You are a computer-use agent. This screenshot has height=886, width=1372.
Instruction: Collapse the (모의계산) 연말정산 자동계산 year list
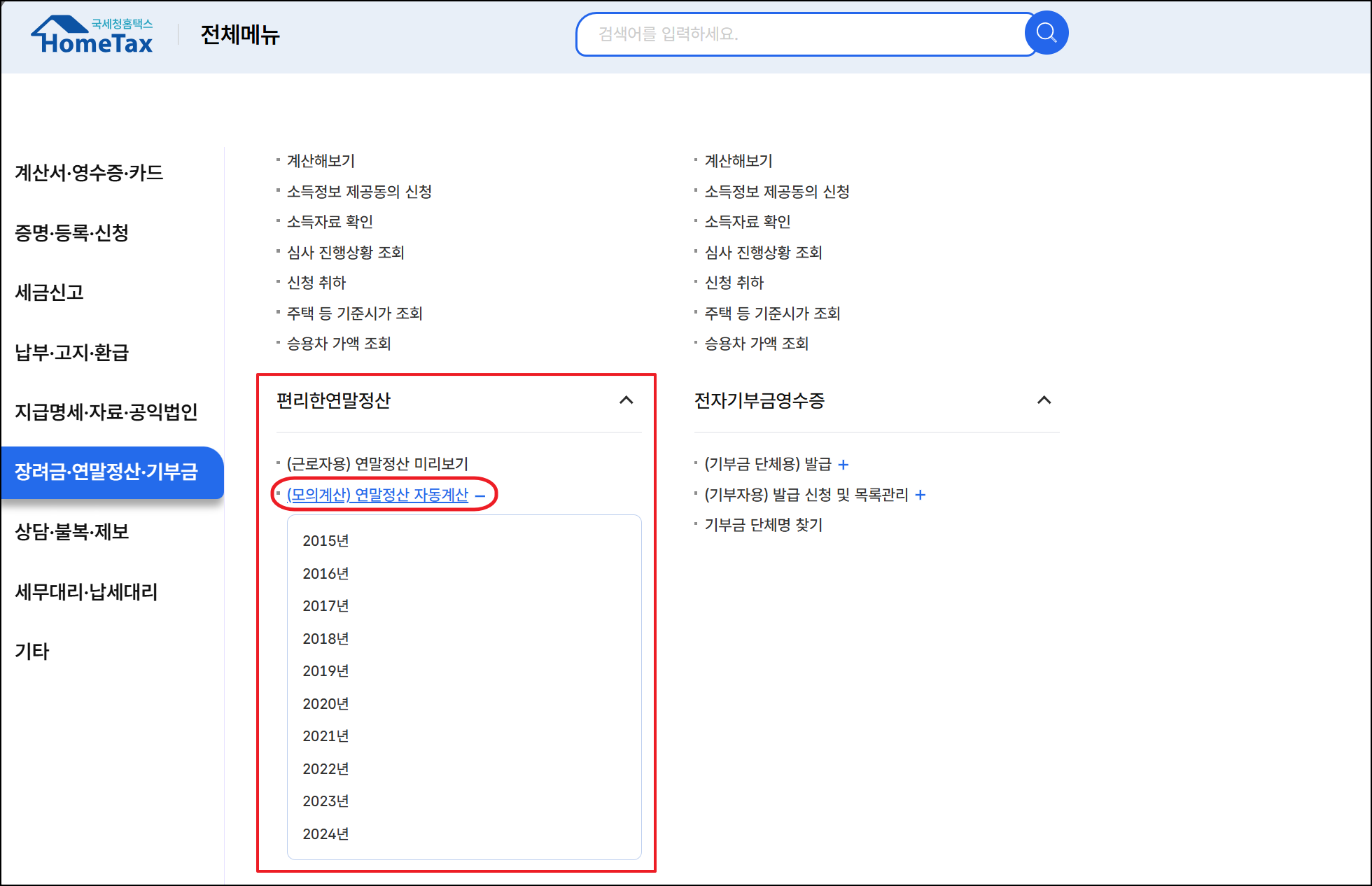click(x=480, y=495)
